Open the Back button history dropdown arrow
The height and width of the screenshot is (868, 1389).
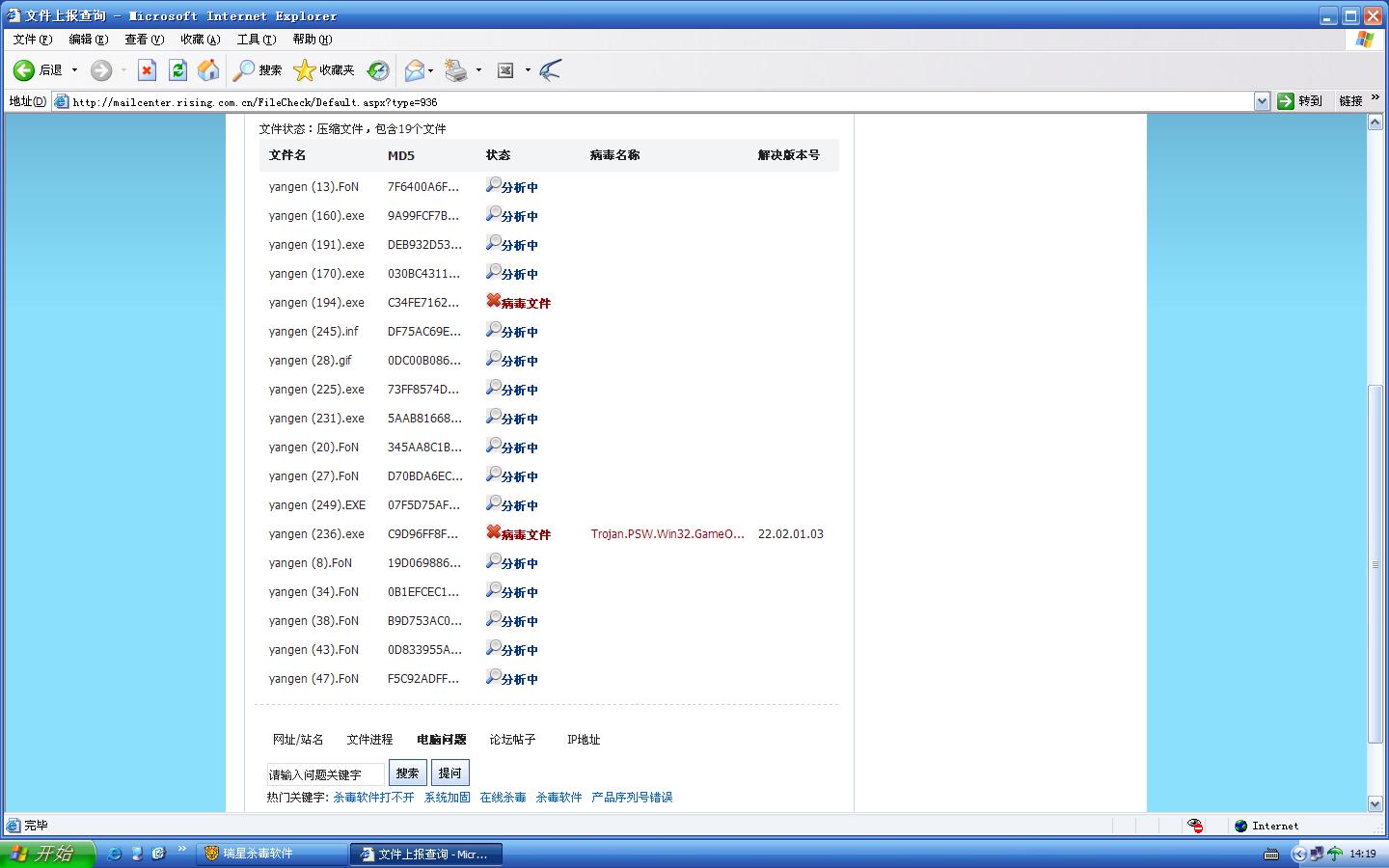[74, 70]
